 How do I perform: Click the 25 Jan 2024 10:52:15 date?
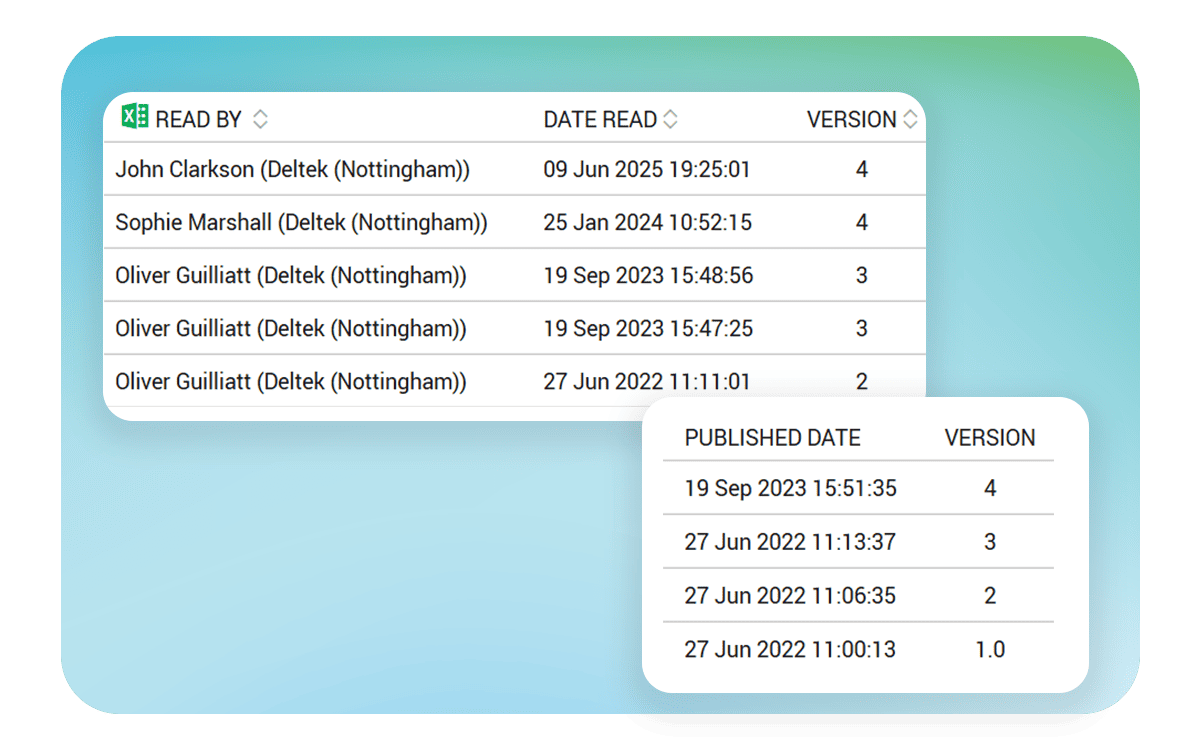(647, 223)
